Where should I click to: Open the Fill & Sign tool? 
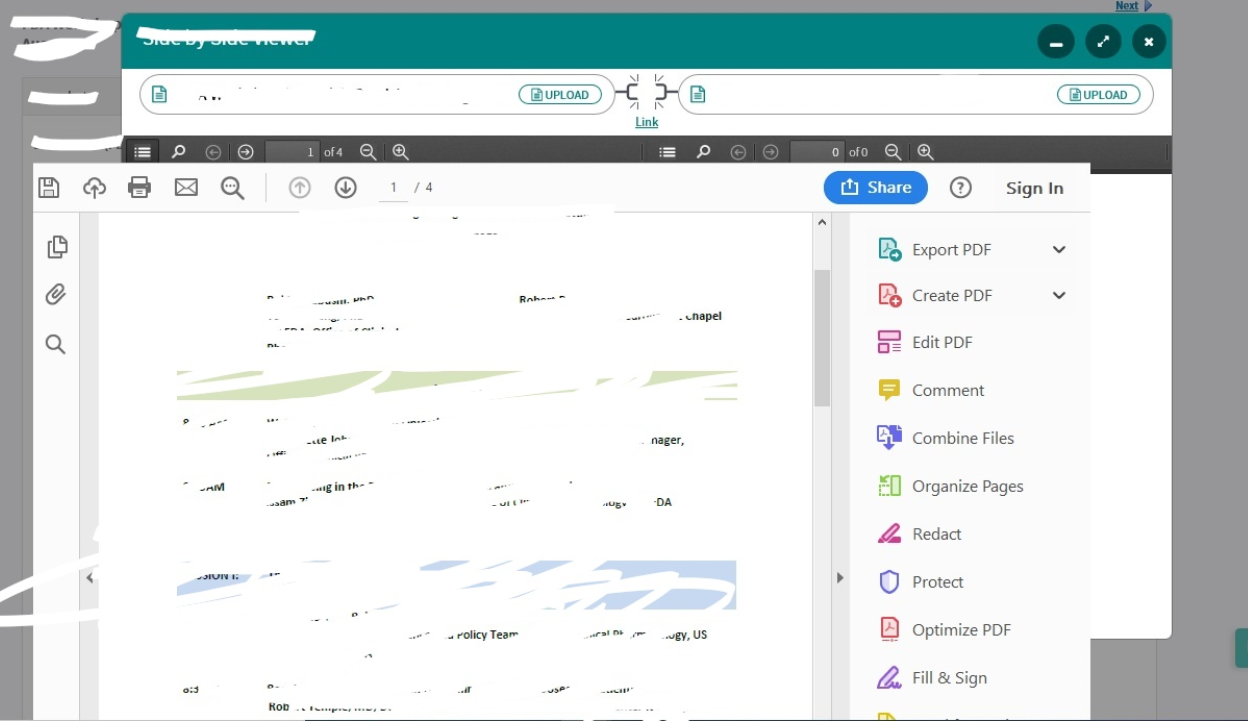click(x=948, y=677)
